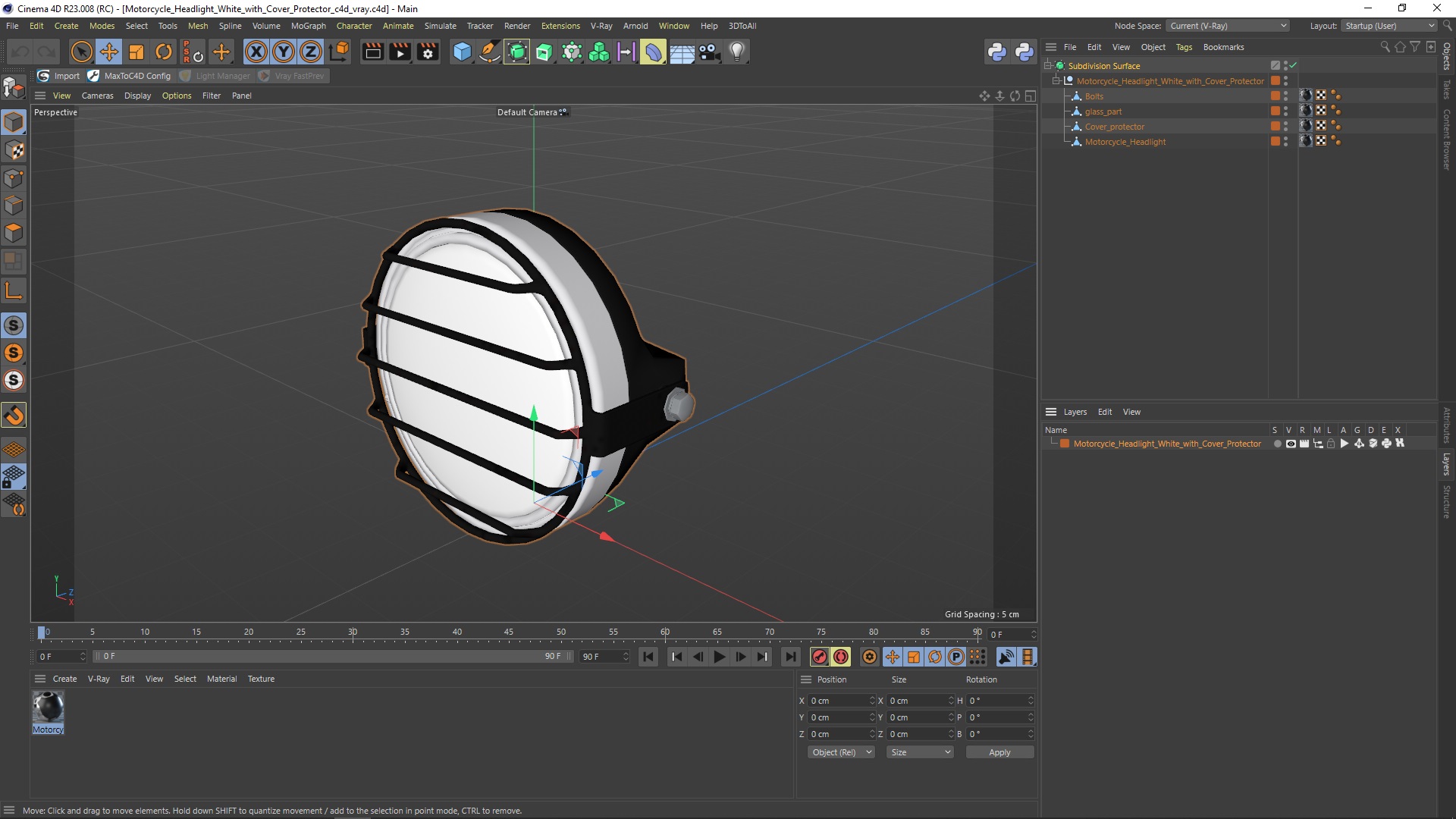The image size is (1456, 819).
Task: Select the Cover_protector object
Action: [x=1114, y=127]
